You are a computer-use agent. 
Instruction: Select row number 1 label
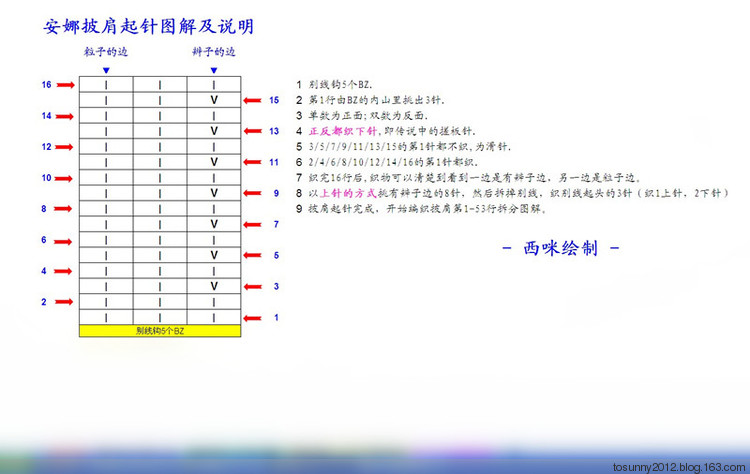[x=276, y=318]
